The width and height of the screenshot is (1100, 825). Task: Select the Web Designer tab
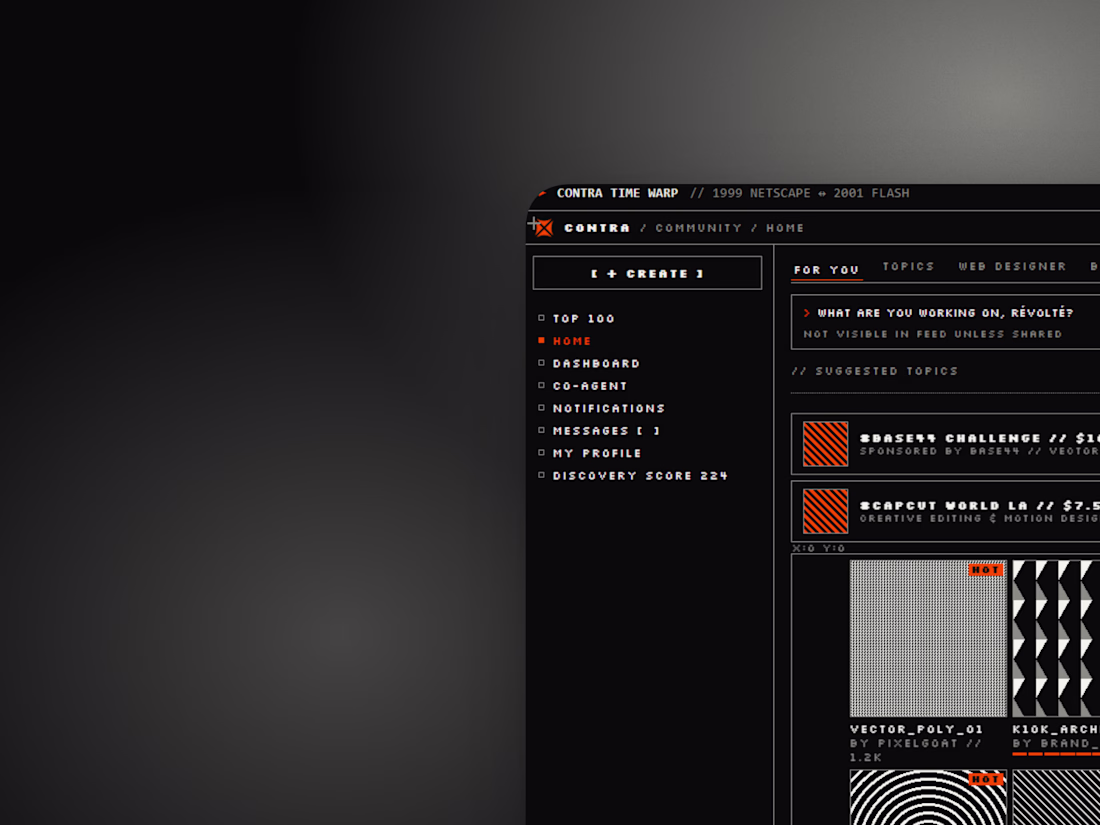pyautogui.click(x=1012, y=267)
